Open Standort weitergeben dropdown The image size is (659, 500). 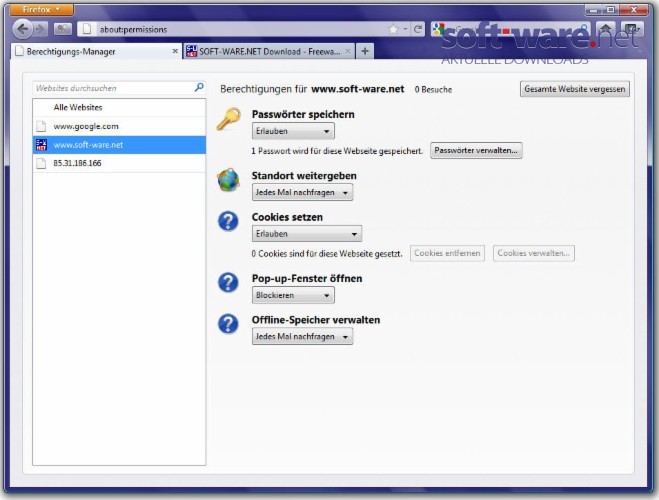302,192
